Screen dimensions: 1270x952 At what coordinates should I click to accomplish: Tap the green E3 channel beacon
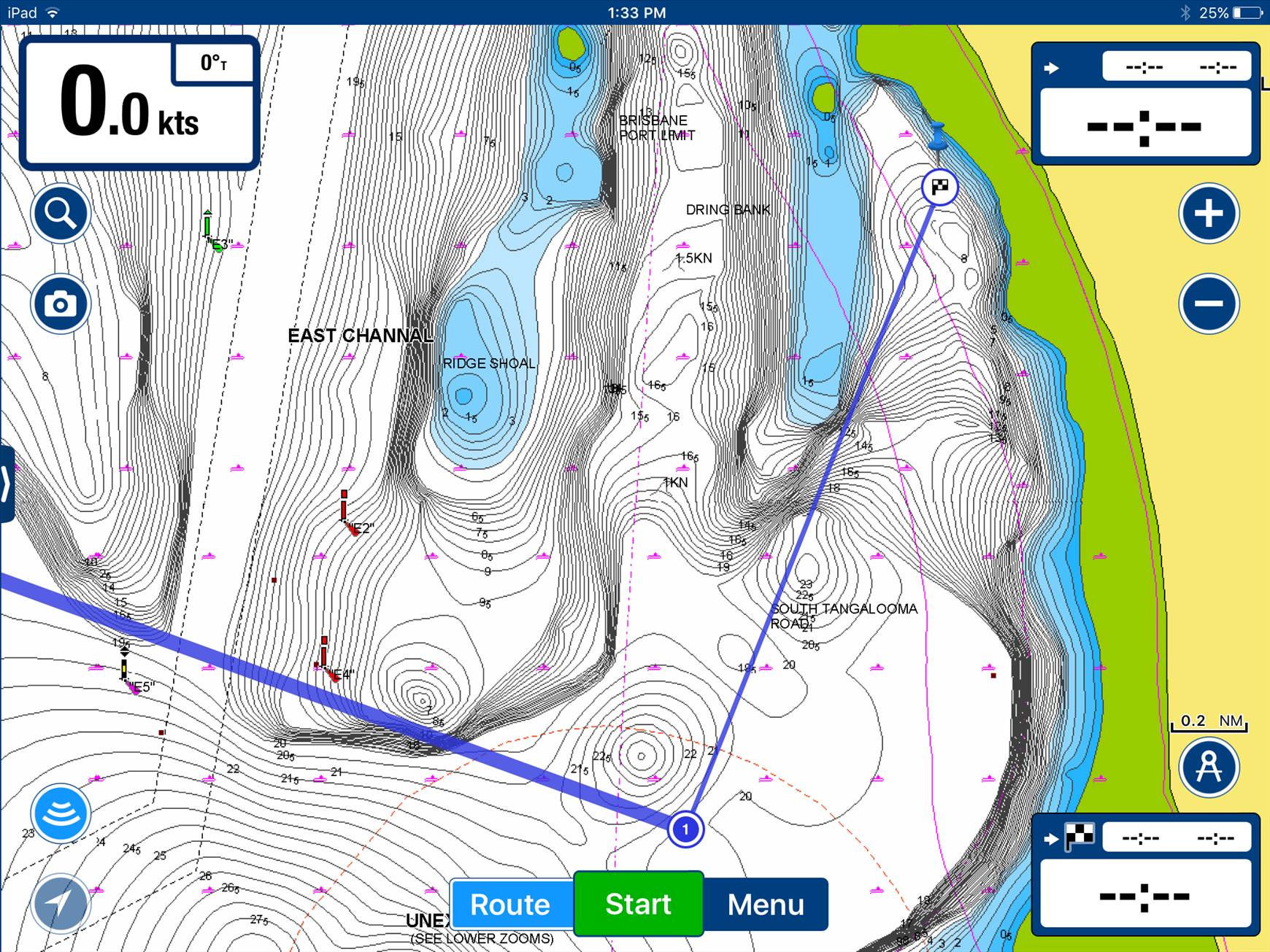point(209,228)
